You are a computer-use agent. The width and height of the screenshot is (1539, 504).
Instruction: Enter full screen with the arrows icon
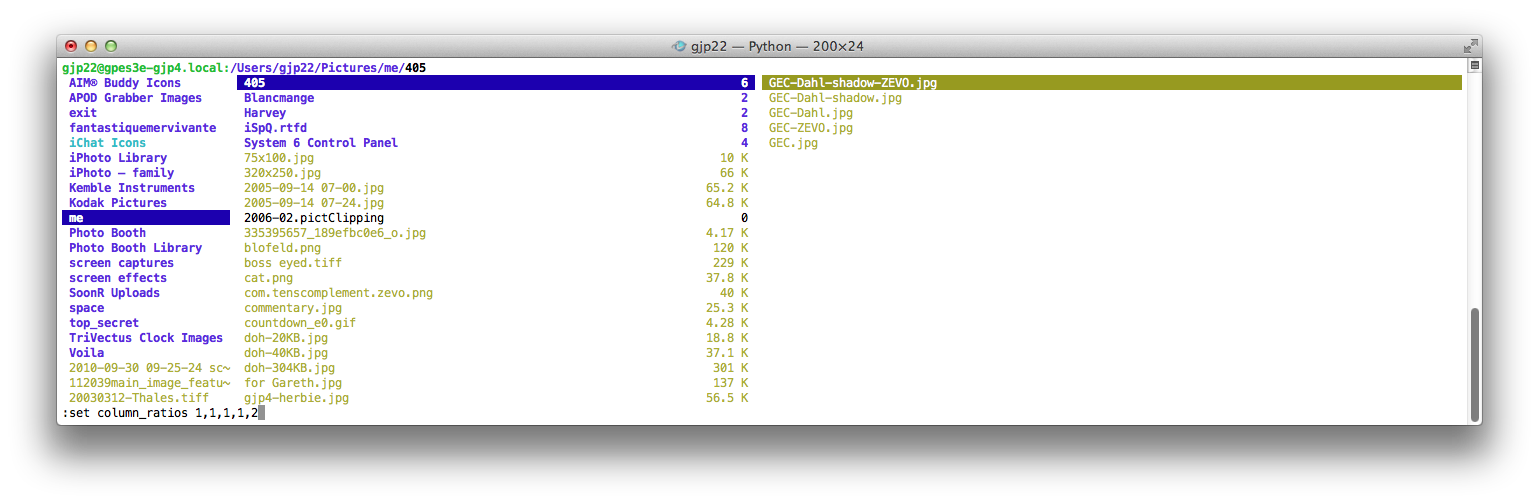coord(1470,46)
